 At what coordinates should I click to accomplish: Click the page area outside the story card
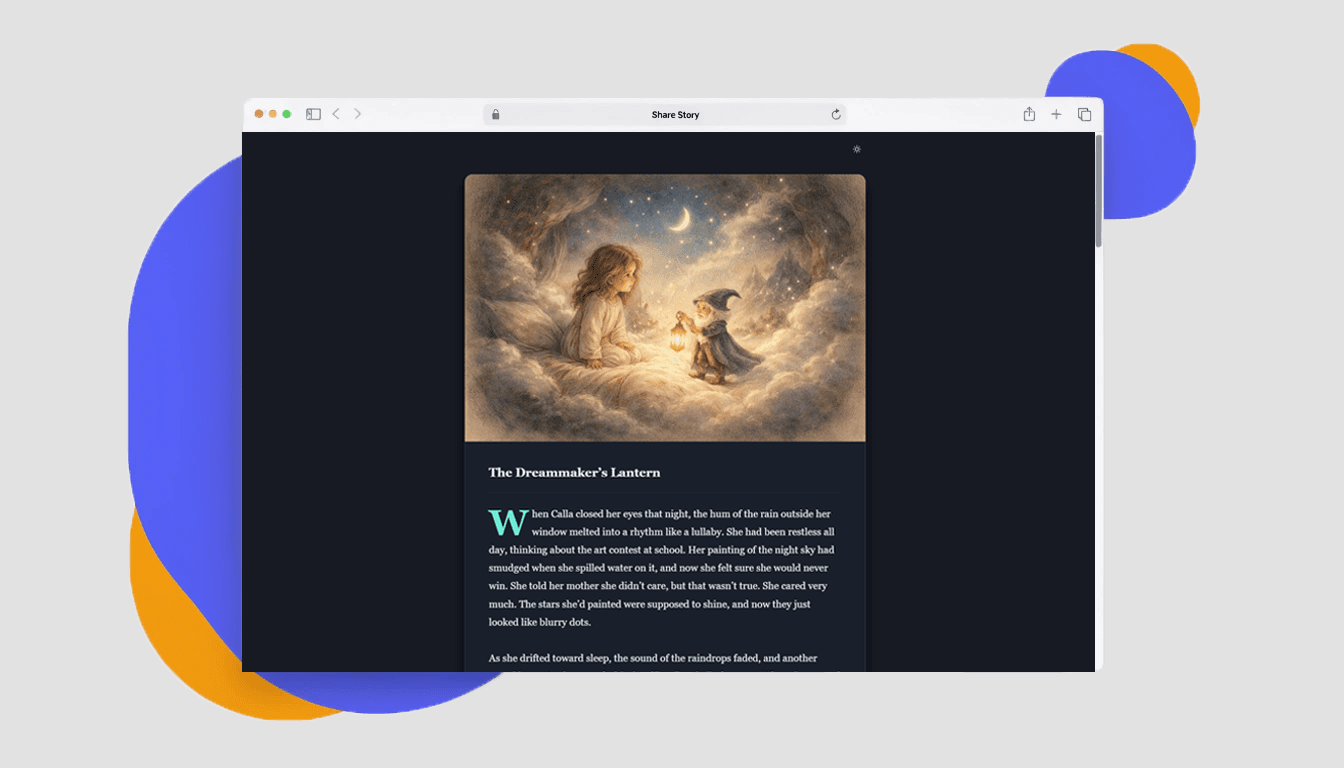pos(350,400)
